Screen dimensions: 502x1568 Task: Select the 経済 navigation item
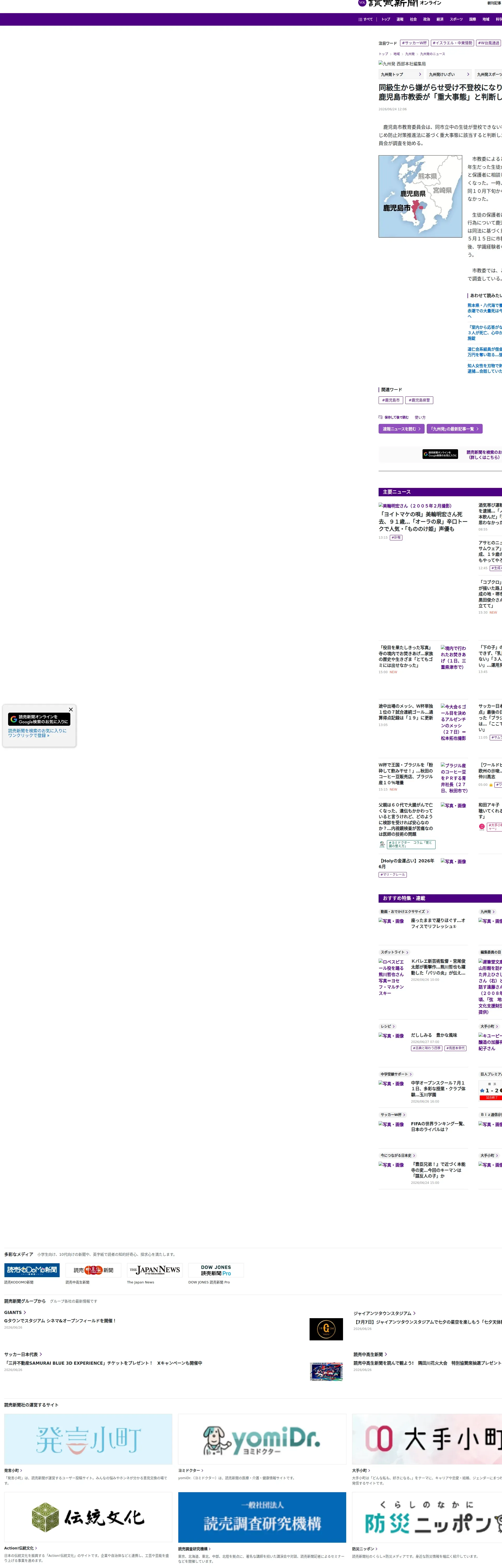click(440, 20)
